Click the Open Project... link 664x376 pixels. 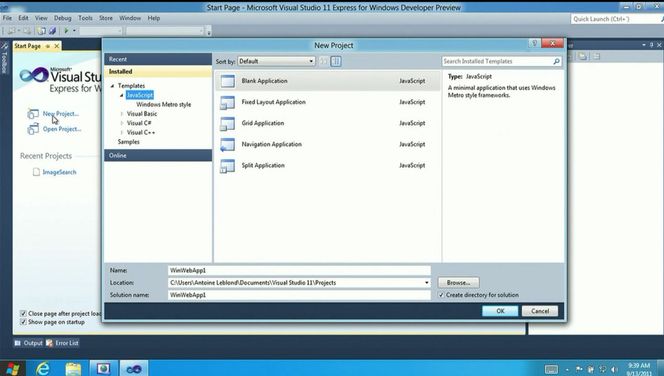click(62, 129)
